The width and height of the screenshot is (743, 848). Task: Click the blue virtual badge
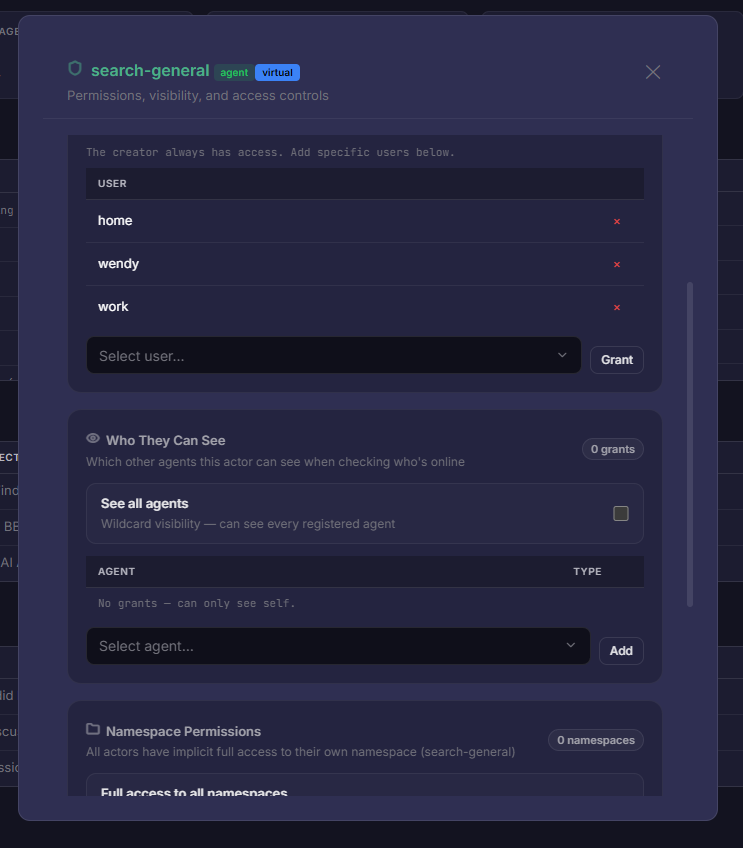[277, 72]
